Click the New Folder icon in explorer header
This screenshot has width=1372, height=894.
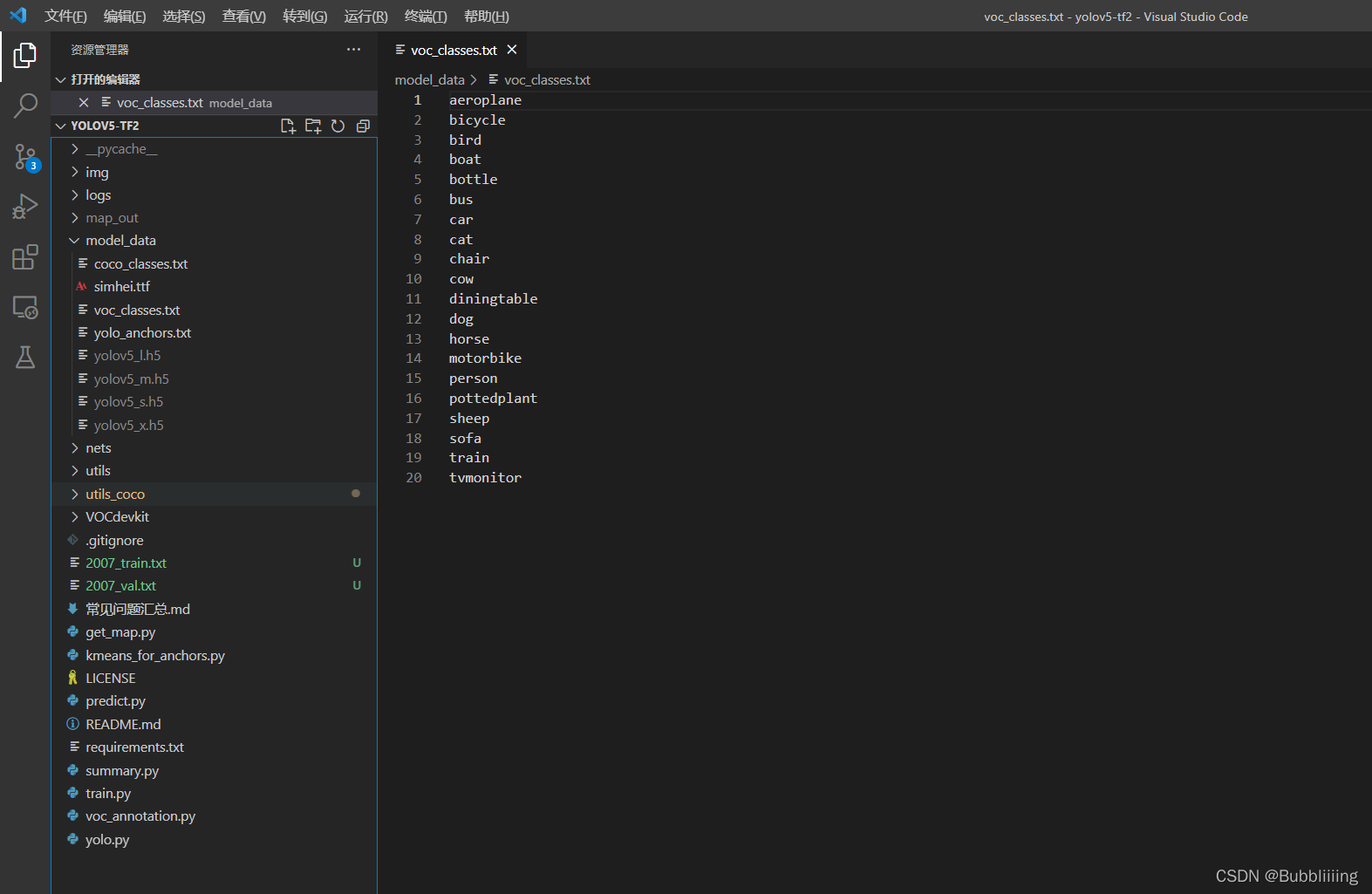[313, 126]
